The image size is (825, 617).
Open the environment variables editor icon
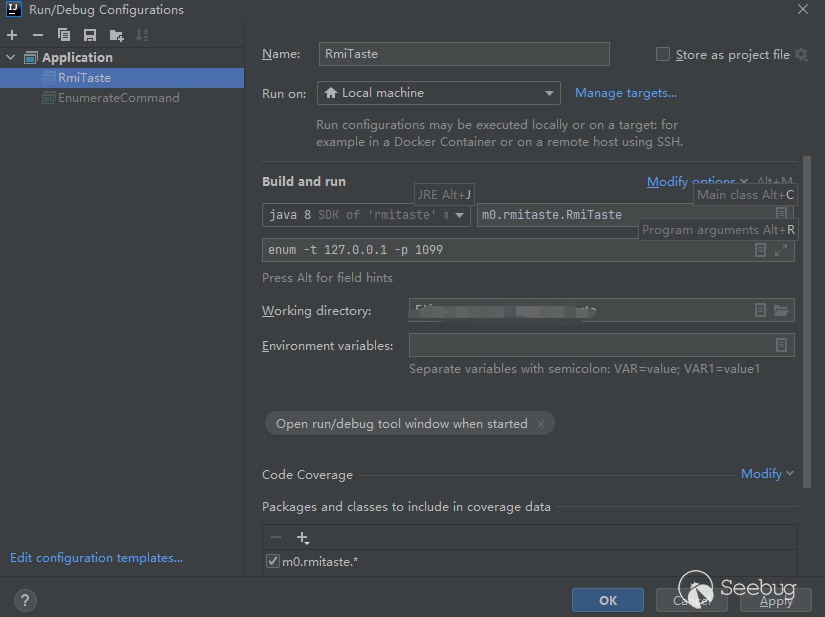pyautogui.click(x=781, y=345)
